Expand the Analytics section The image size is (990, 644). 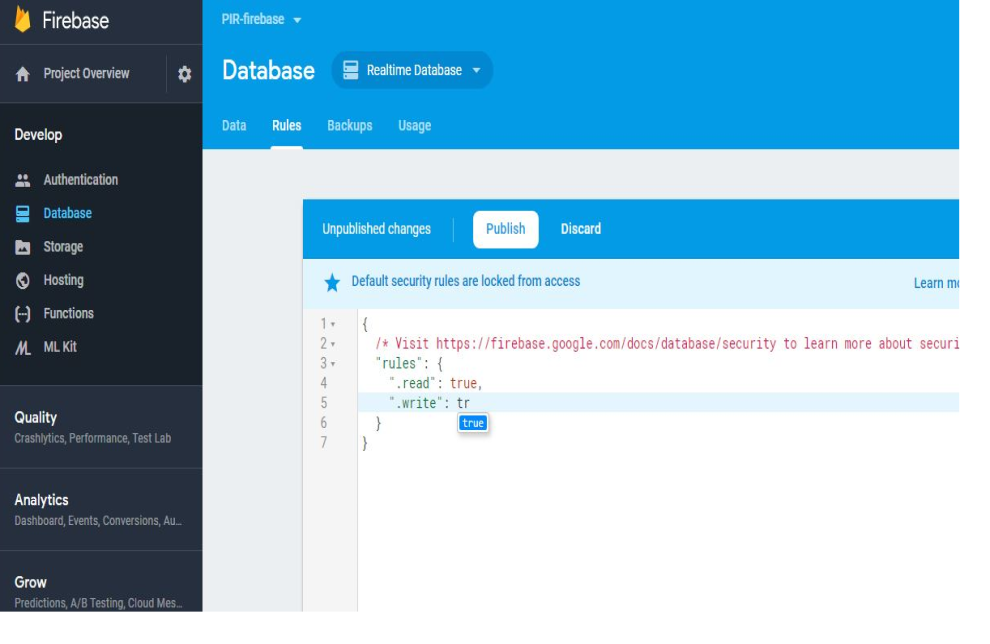pos(101,510)
